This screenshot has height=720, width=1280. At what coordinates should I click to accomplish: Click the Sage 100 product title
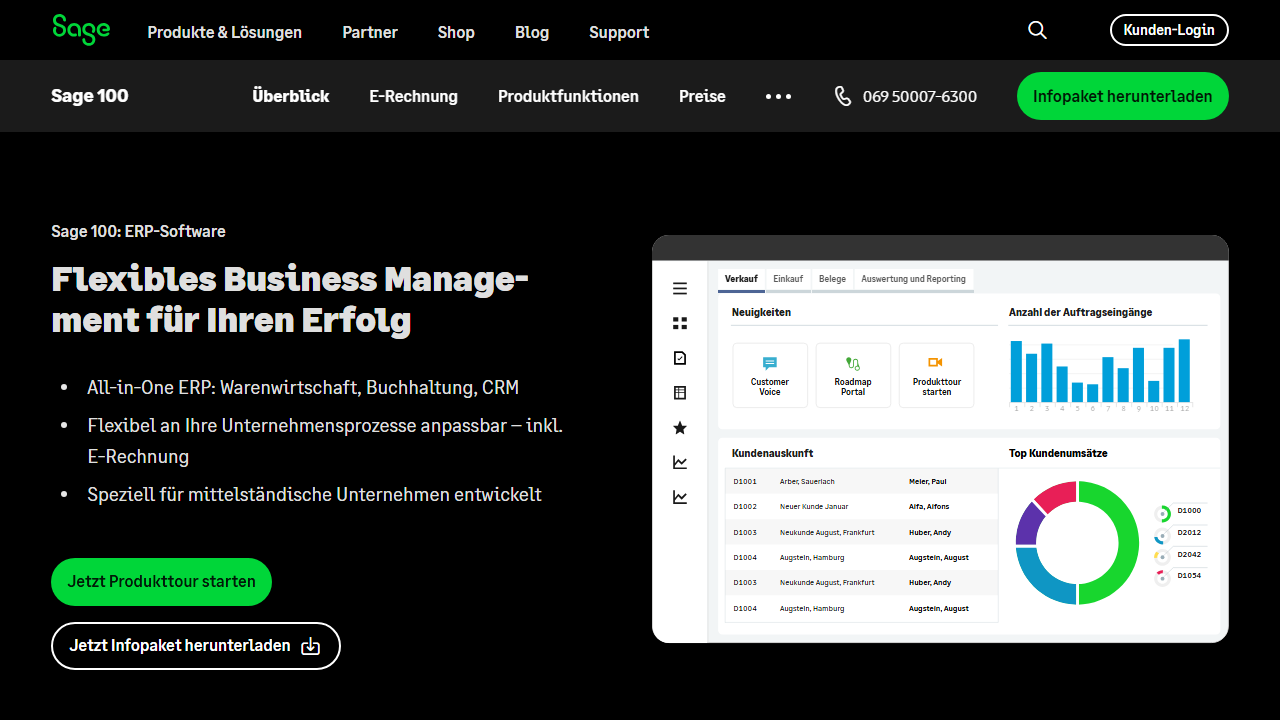tap(90, 96)
